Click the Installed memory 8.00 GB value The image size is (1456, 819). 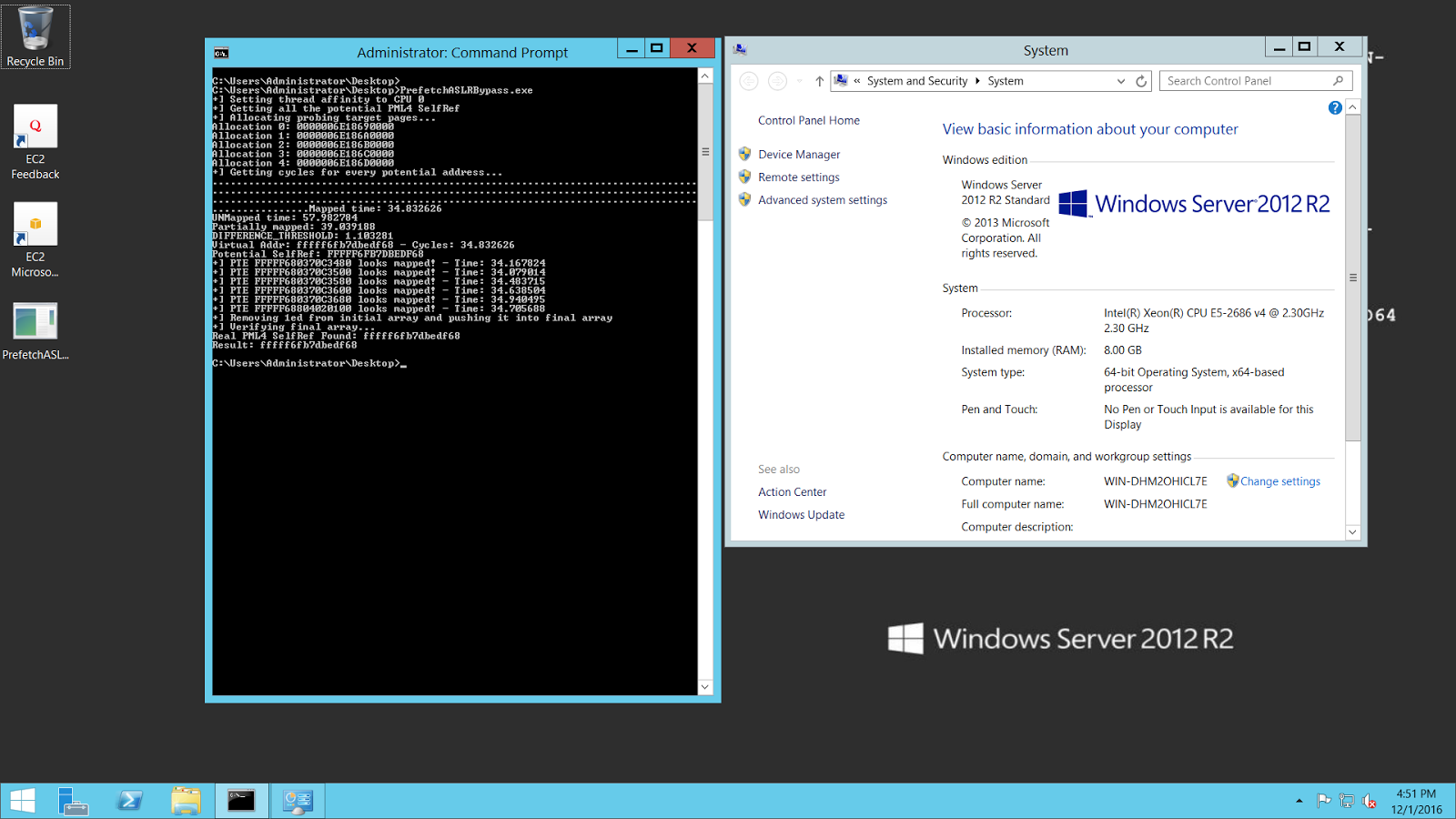pyautogui.click(x=1122, y=350)
